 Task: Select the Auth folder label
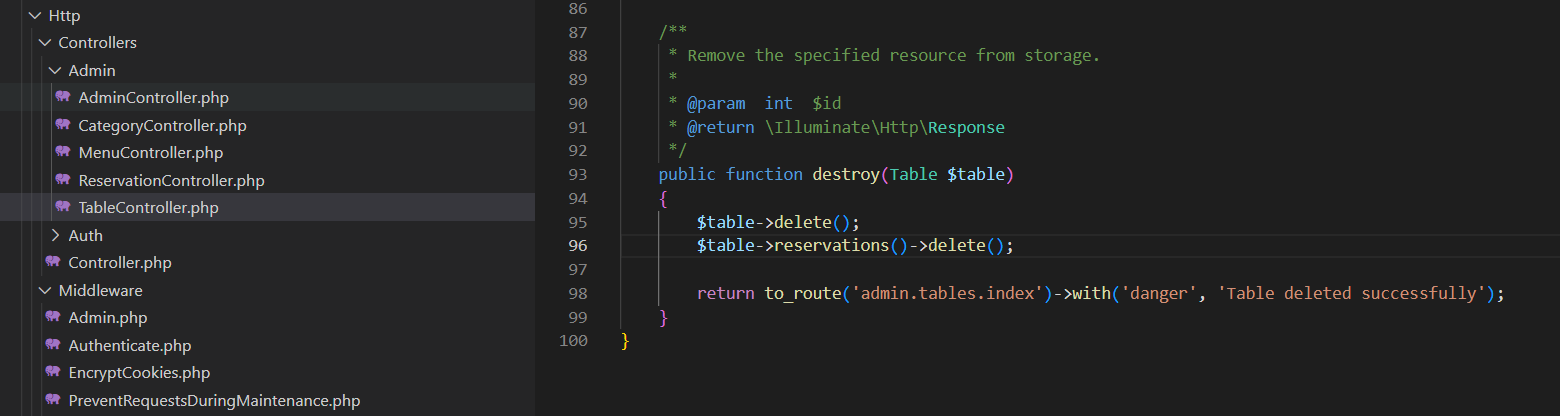tap(85, 236)
